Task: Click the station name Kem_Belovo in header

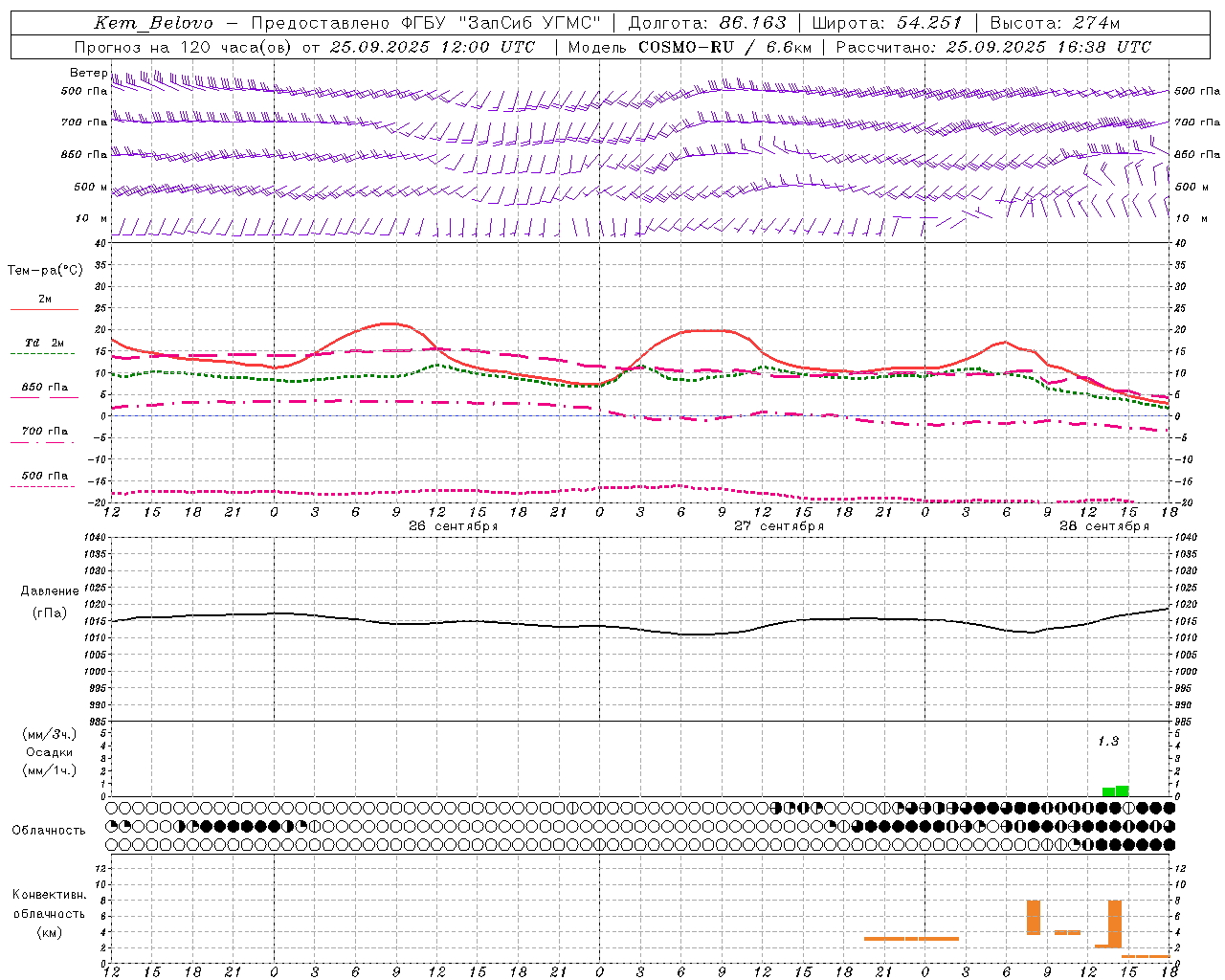Action: click(153, 23)
